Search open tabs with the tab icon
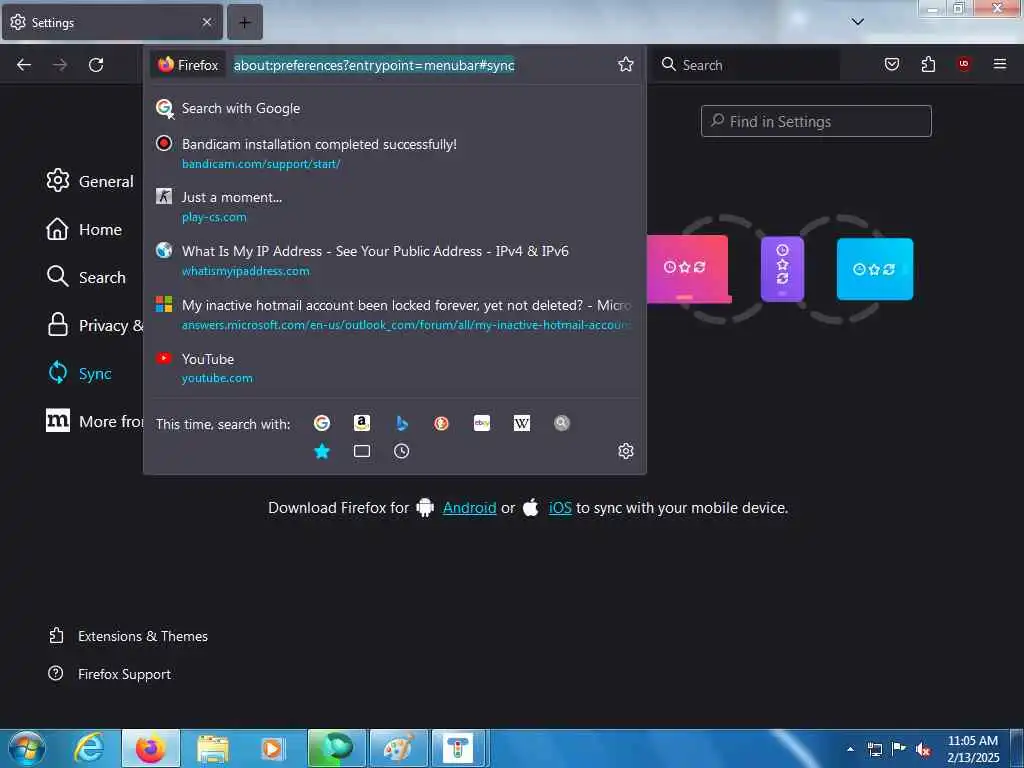 coord(362,451)
